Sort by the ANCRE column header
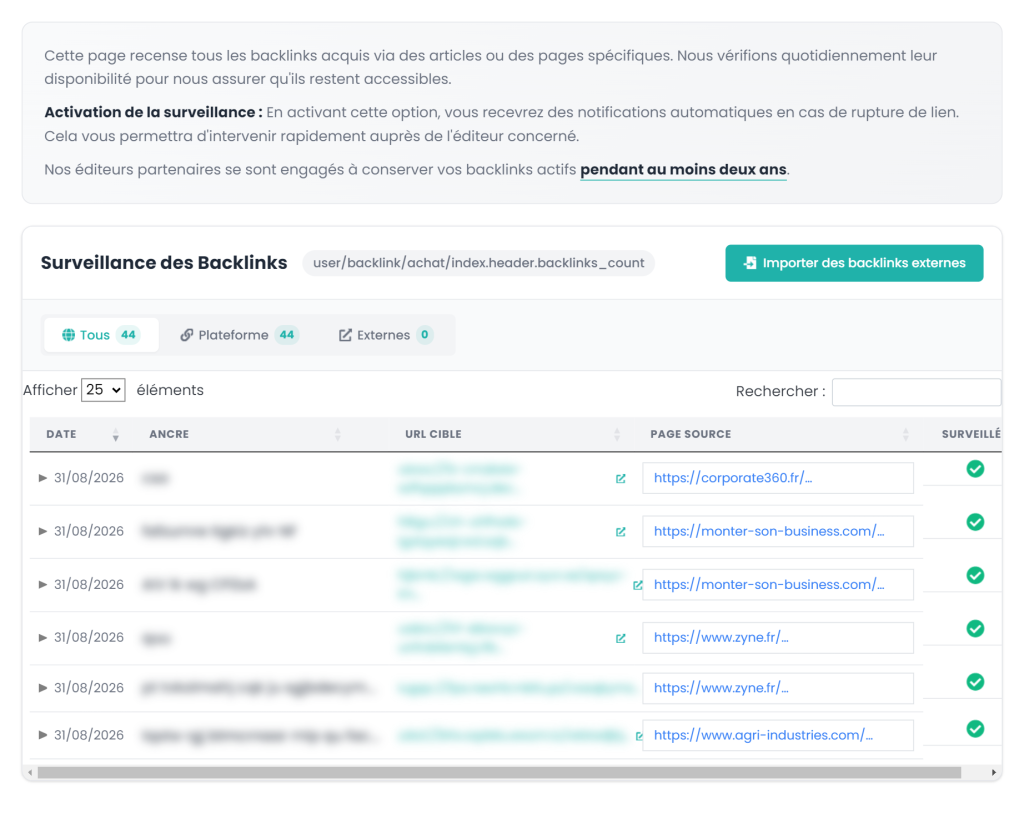Screen dimensions: 1024x824 pyautogui.click(x=245, y=434)
